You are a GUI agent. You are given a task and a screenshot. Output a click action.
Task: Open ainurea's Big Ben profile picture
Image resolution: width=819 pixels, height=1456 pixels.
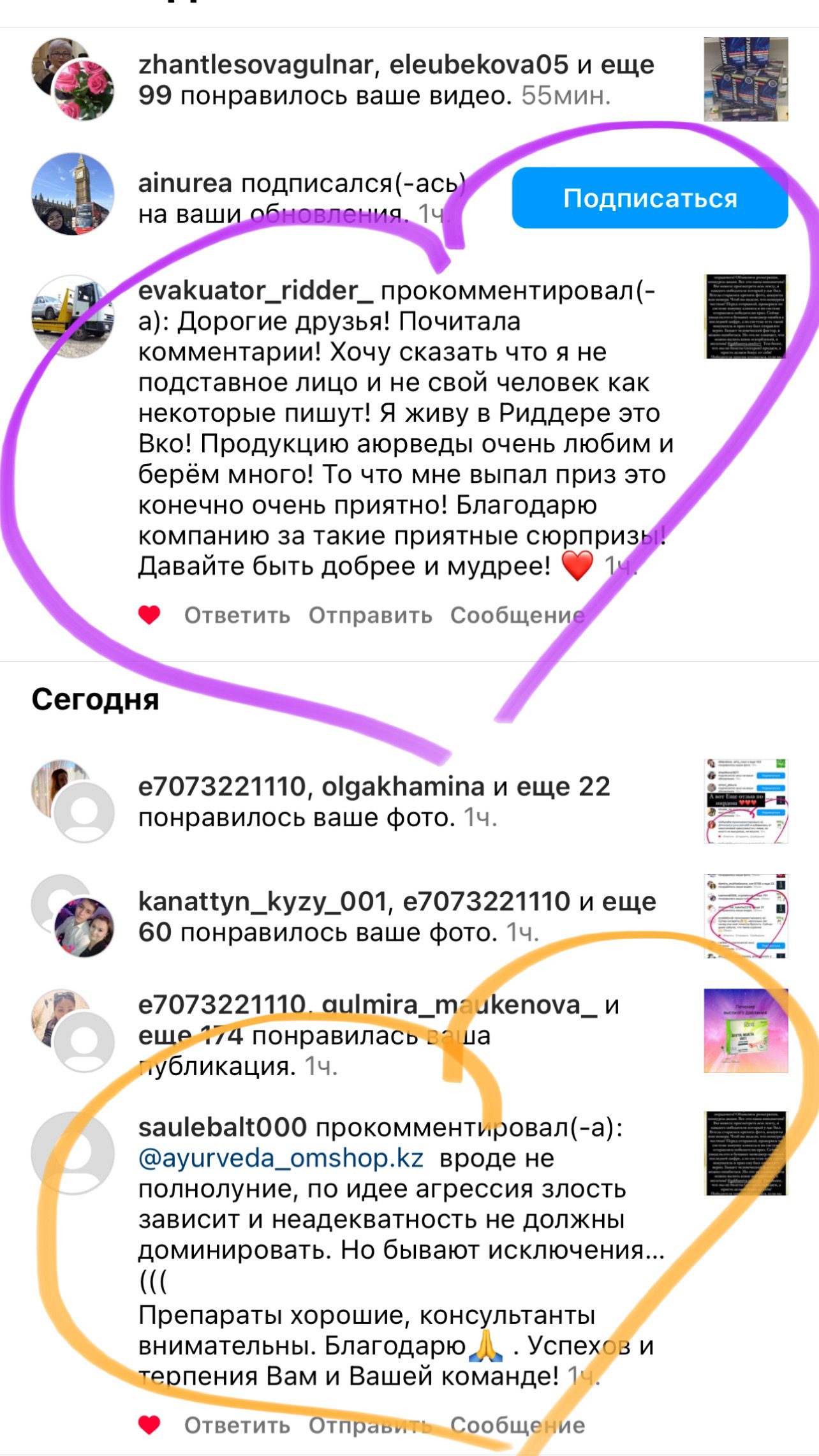[x=73, y=194]
